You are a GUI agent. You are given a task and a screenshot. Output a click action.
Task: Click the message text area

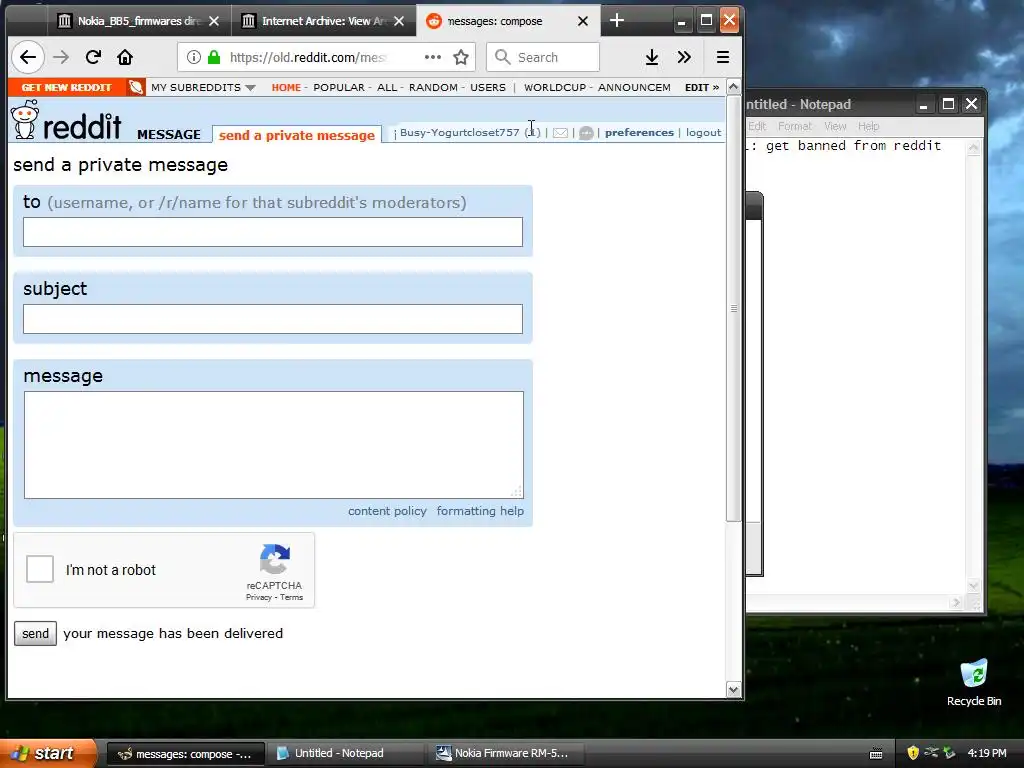coord(274,445)
